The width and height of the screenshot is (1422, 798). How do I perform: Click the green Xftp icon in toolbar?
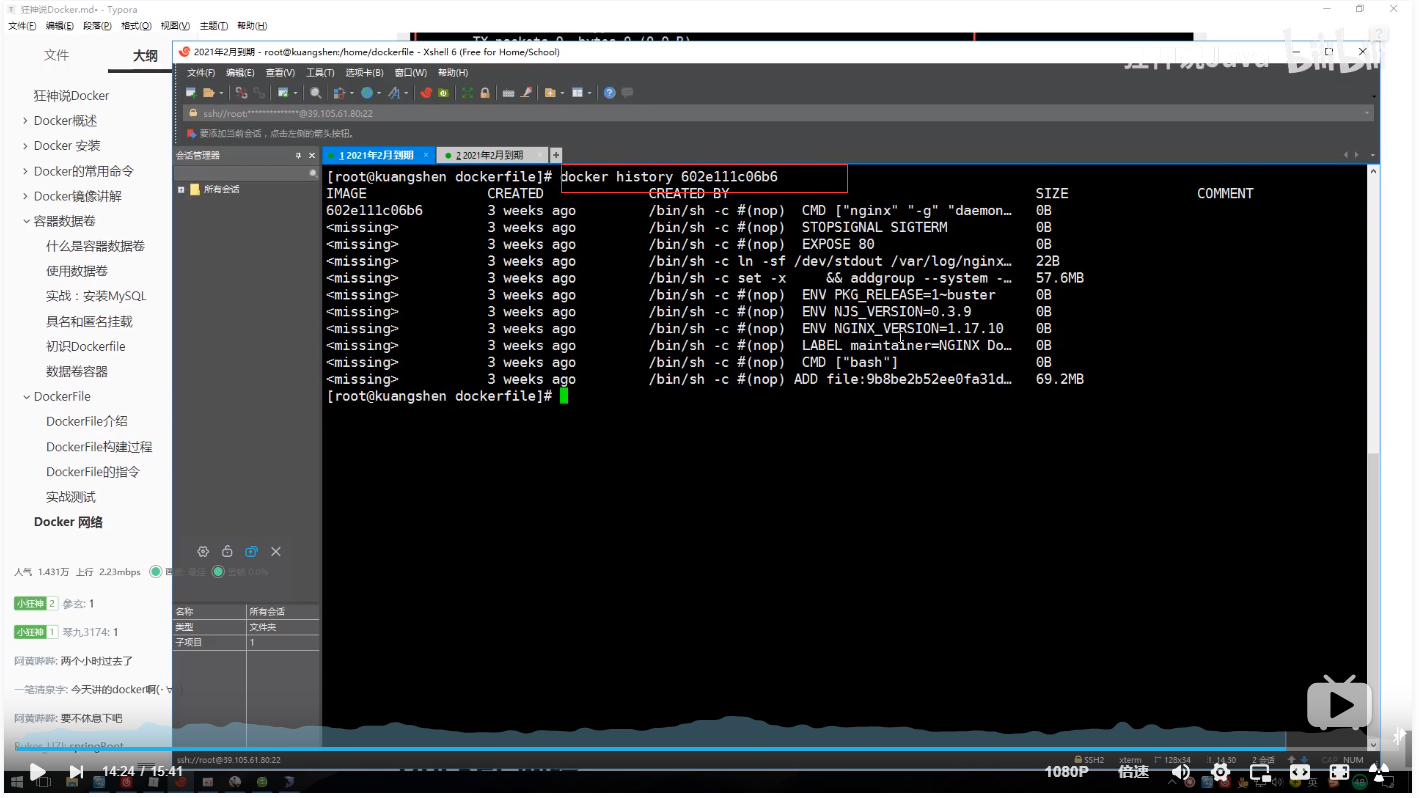(x=443, y=93)
